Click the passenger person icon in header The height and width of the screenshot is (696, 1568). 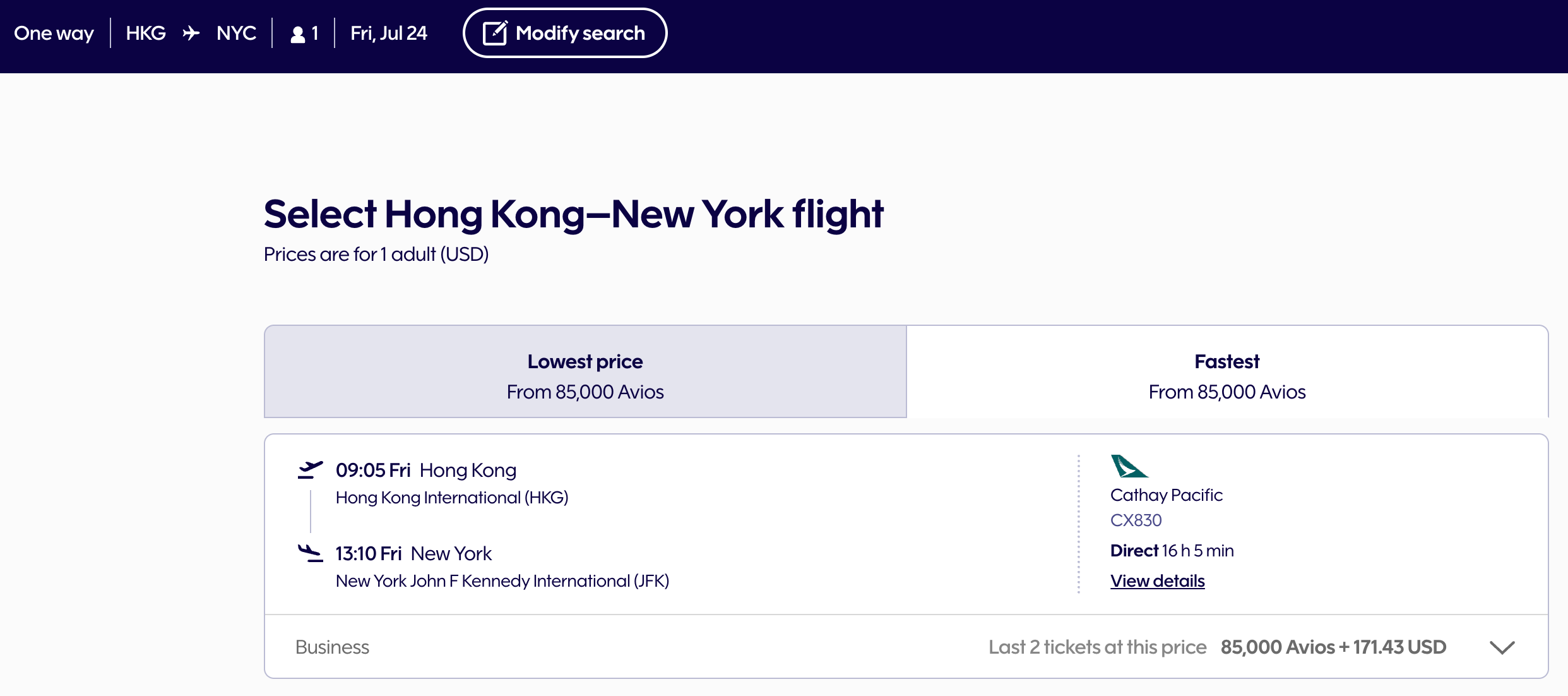click(297, 34)
